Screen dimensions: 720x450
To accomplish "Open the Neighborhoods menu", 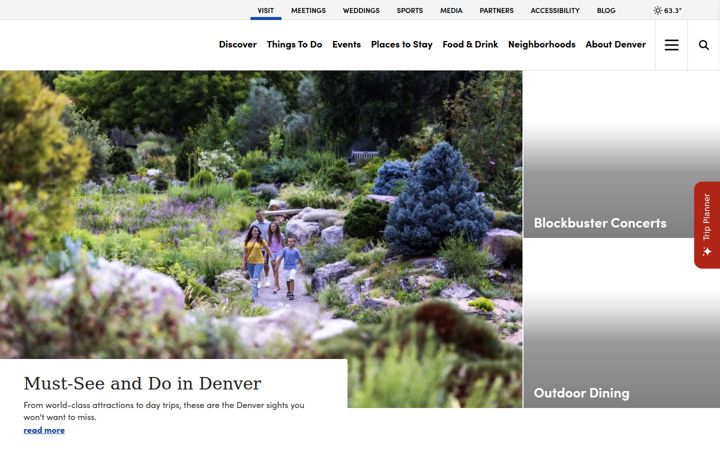I will coord(541,45).
